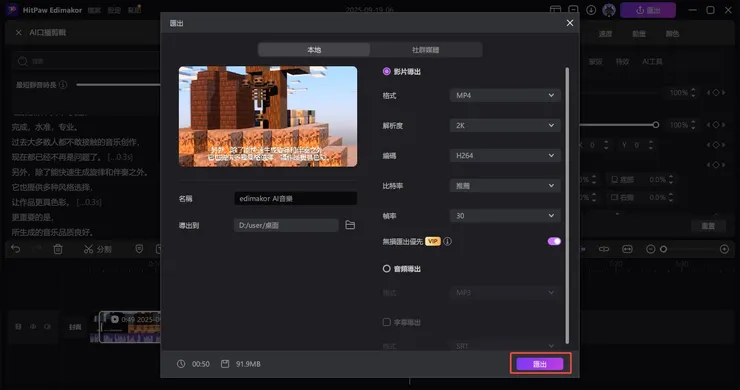Click link snapping icon in timeline toolbar
Screen dimensions: 740x390
tap(604, 249)
